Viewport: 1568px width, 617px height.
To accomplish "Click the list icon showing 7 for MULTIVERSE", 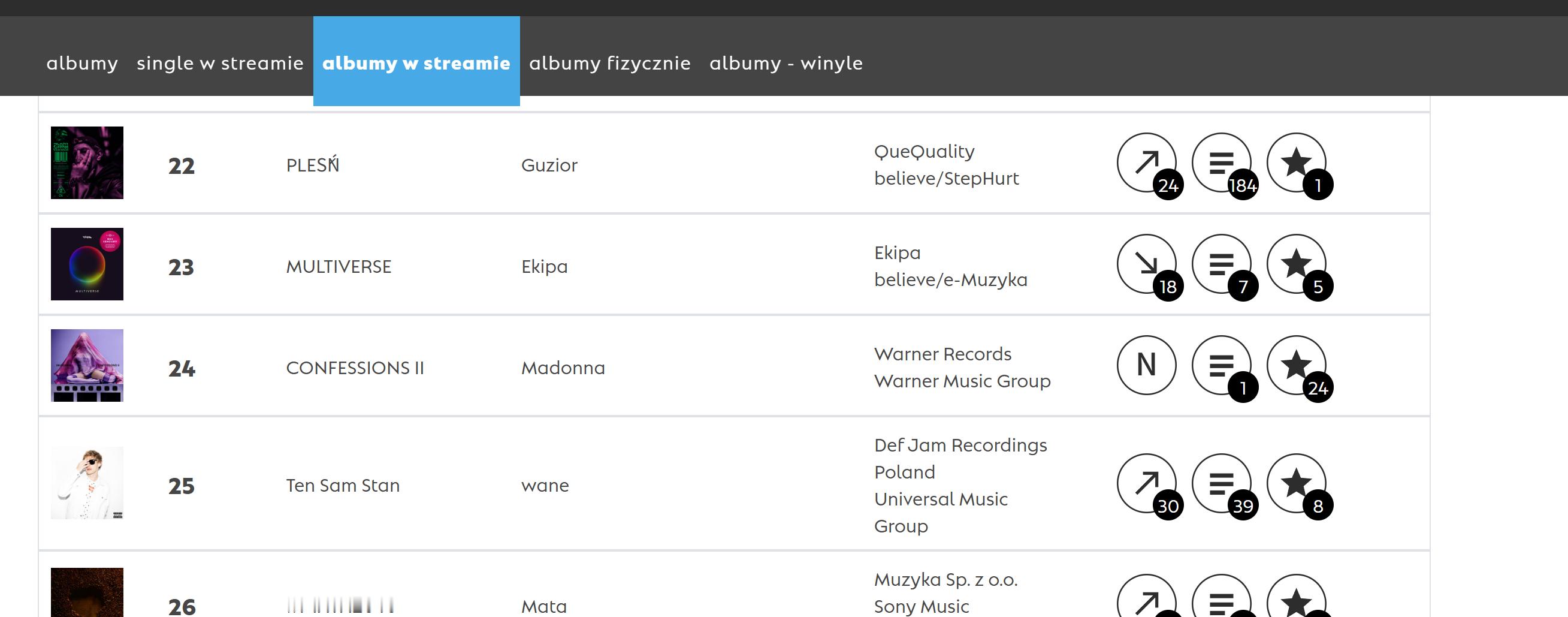I will tap(1222, 264).
